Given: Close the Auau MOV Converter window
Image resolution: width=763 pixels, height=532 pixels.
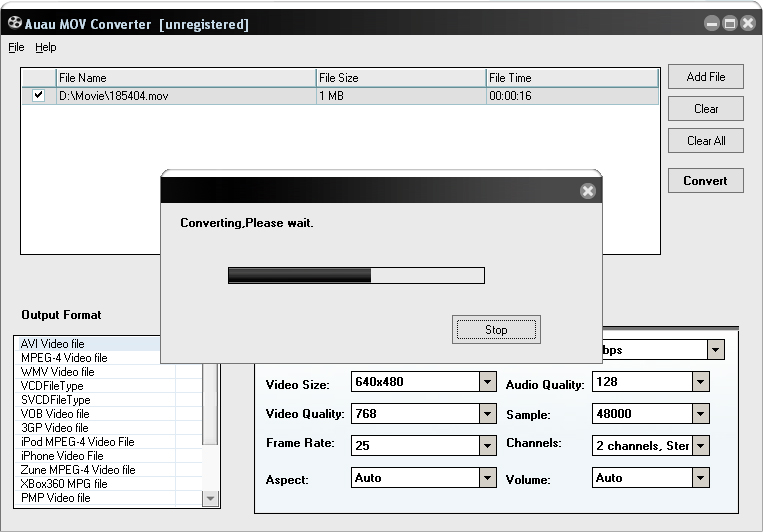Looking at the screenshot, I should [748, 23].
